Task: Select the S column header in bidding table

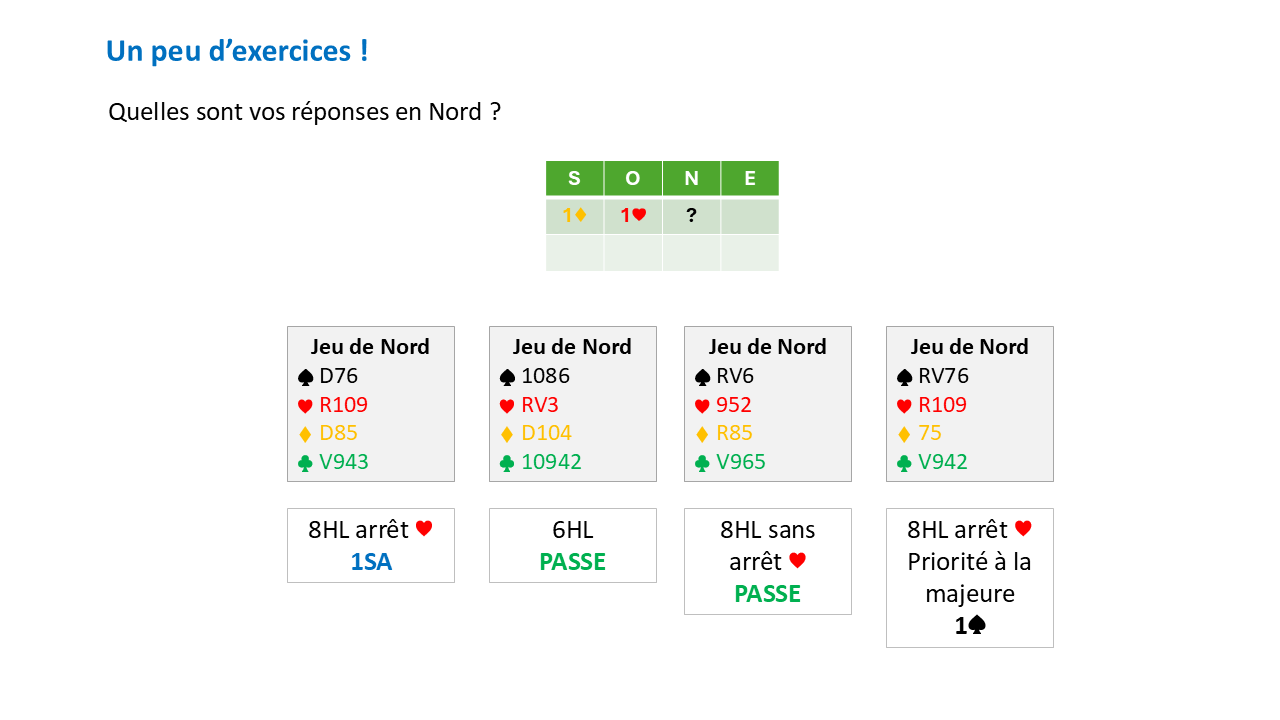Action: point(574,179)
